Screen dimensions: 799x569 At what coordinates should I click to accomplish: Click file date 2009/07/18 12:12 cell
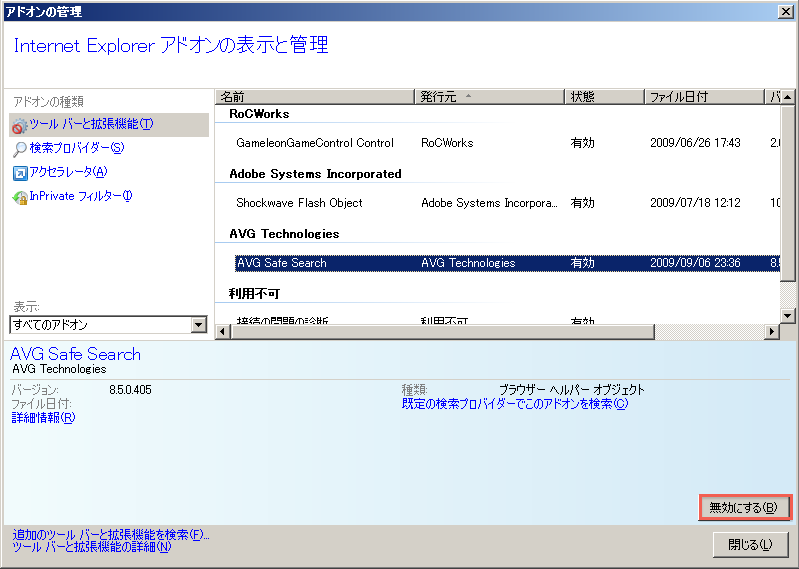click(695, 203)
